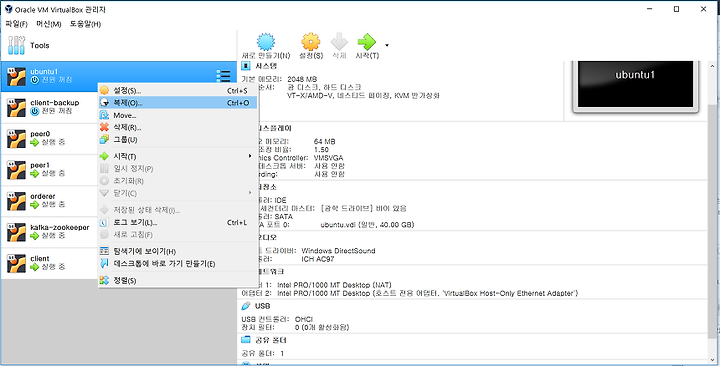Click the Tools icon in sidebar
This screenshot has width=720, height=366.
click(x=16, y=45)
